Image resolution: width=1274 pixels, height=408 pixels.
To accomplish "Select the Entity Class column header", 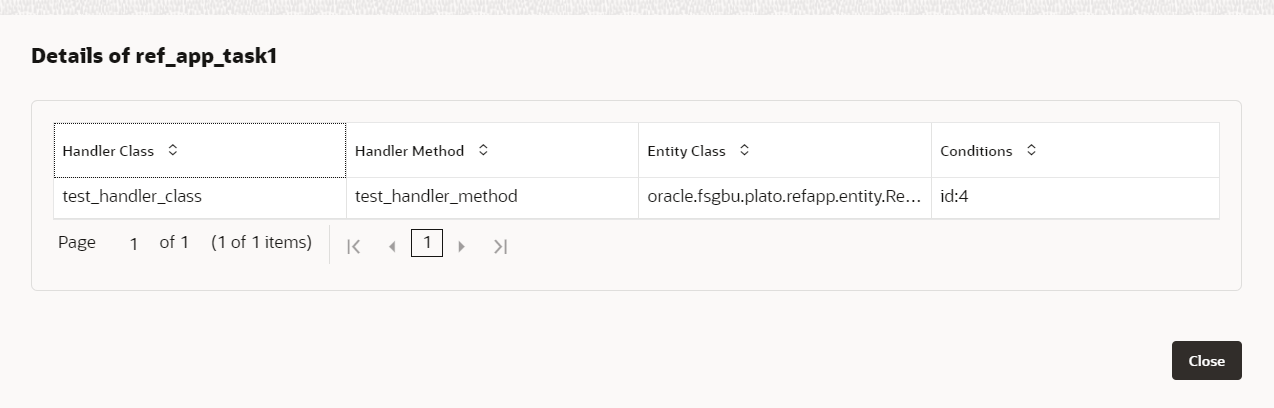I will click(x=686, y=151).
